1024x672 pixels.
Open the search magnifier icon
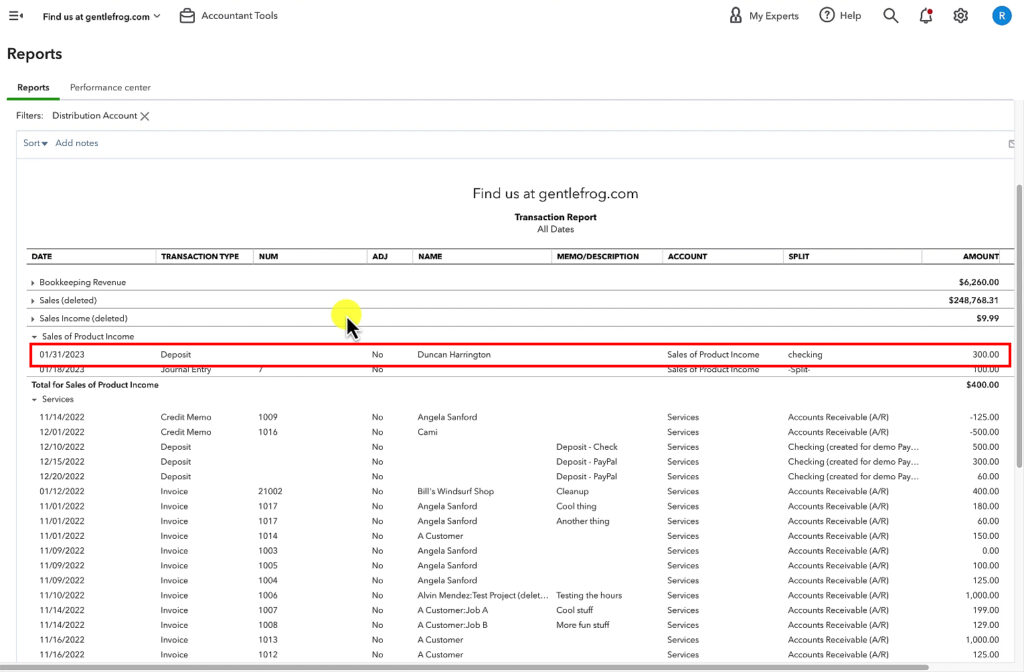point(890,15)
